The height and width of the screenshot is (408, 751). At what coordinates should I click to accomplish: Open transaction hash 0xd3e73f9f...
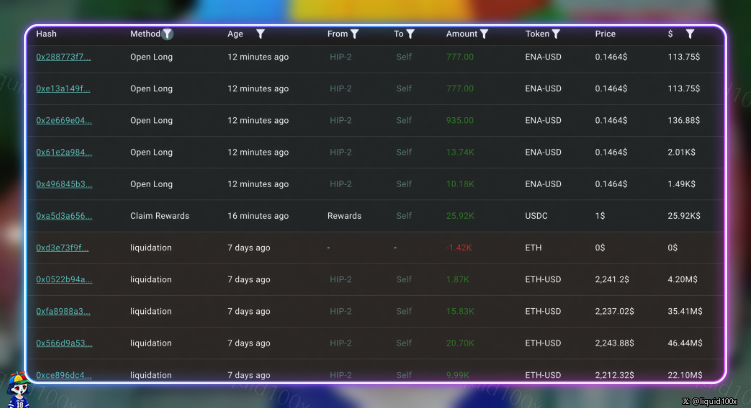pyautogui.click(x=62, y=248)
